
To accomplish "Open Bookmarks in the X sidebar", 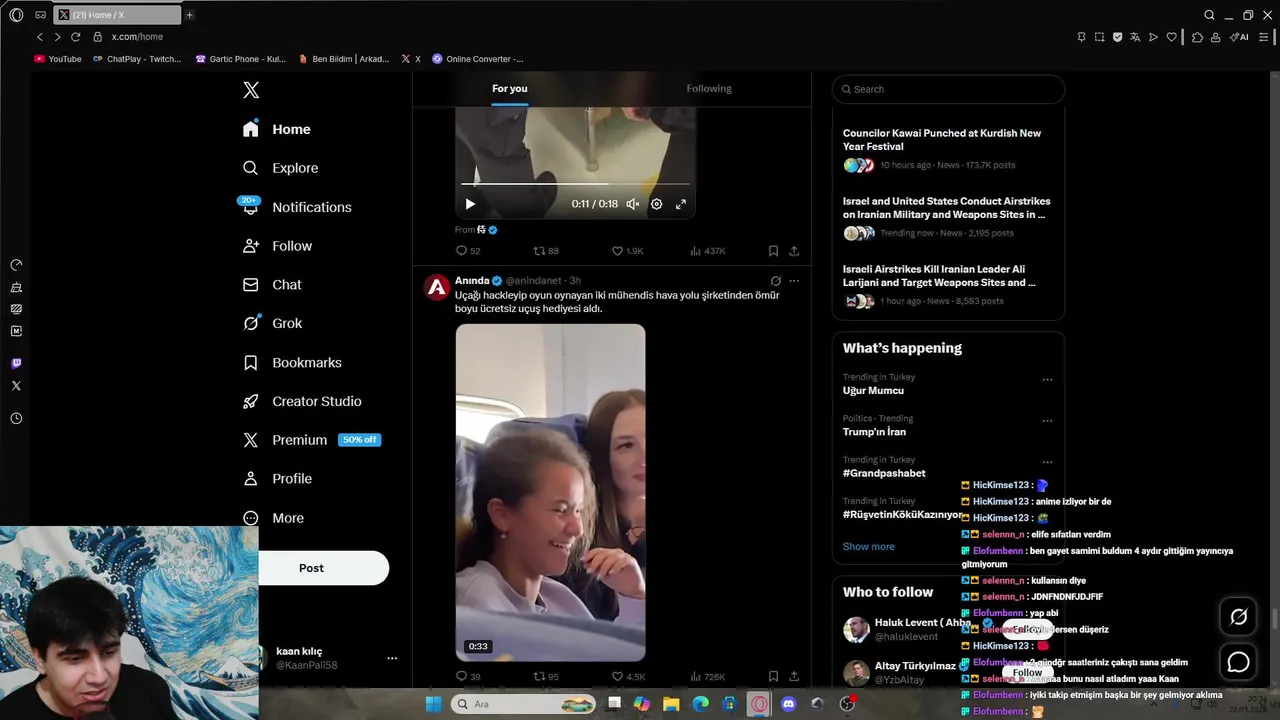I will [292, 362].
